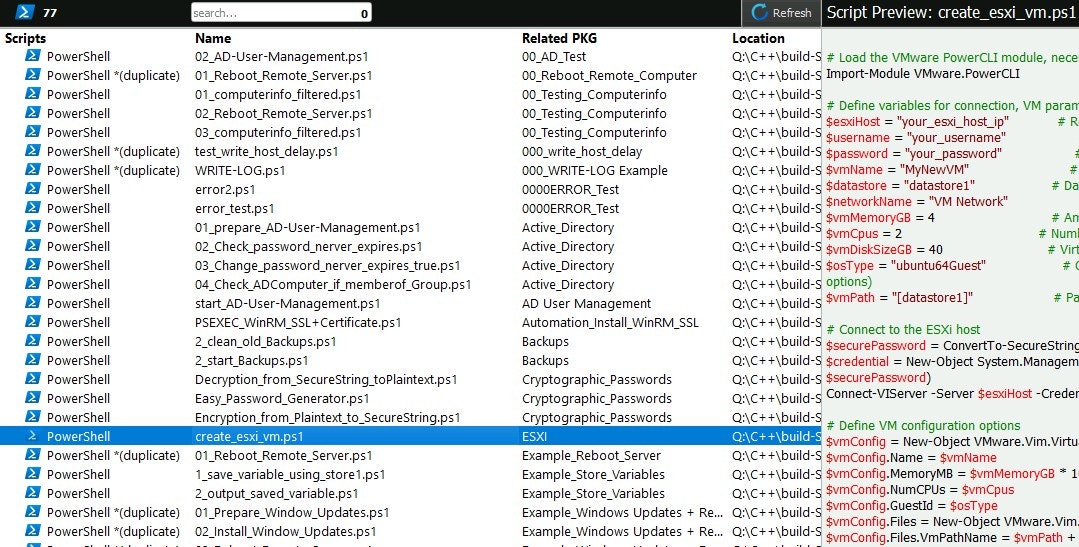Select script WRITE-LOG.ps1
The width and height of the screenshot is (1079, 547).
[240, 170]
